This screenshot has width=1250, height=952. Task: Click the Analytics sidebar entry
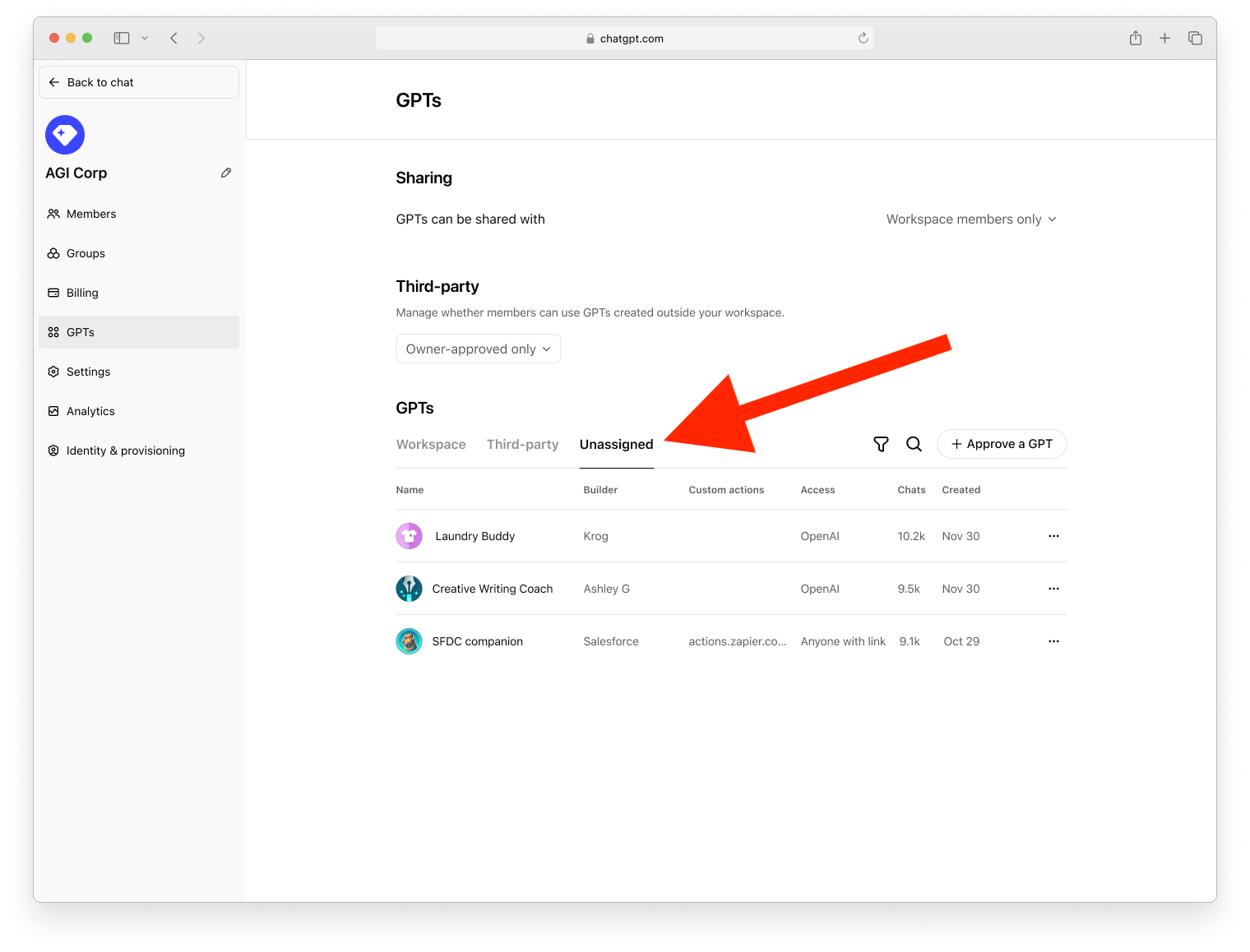[90, 411]
